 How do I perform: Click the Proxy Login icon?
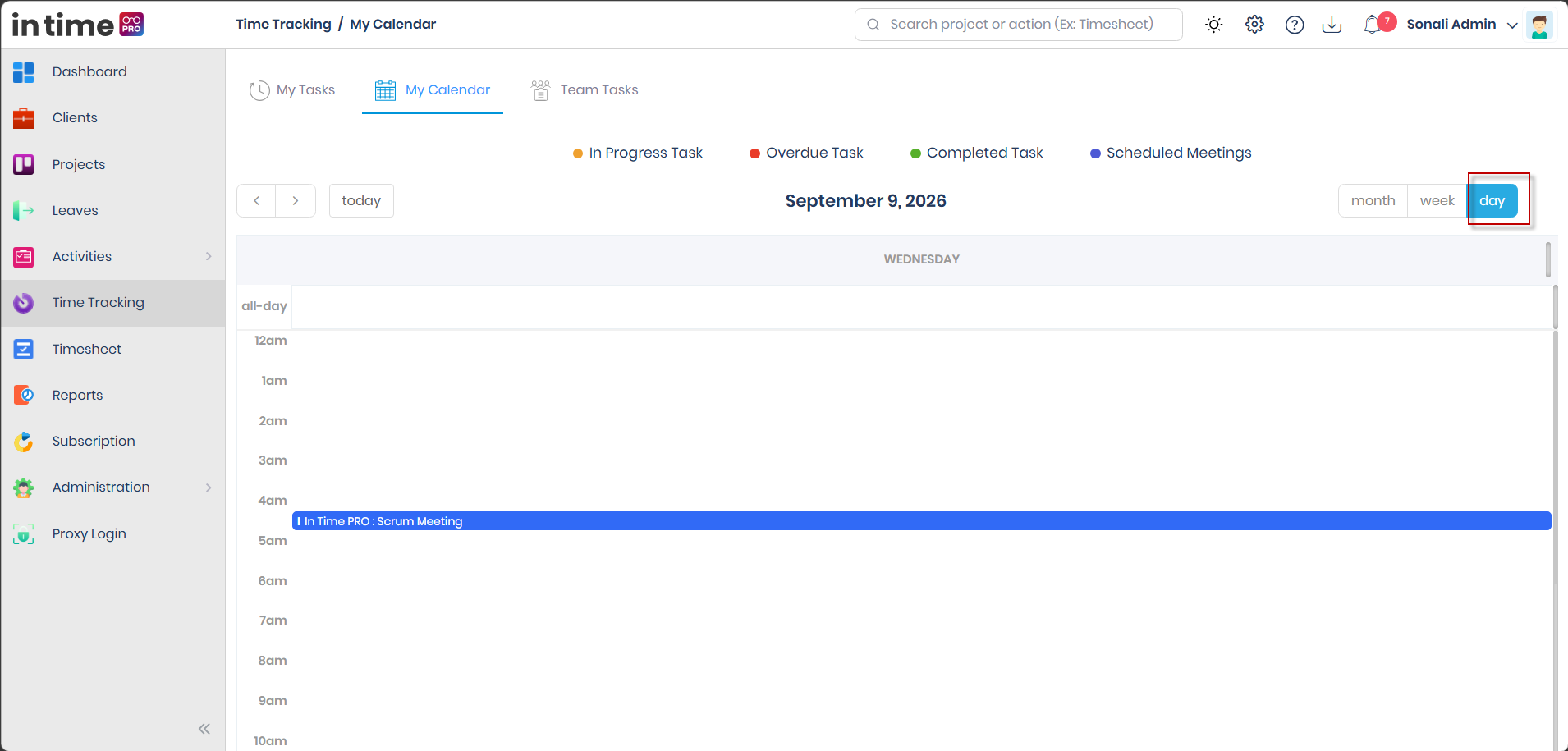[24, 534]
